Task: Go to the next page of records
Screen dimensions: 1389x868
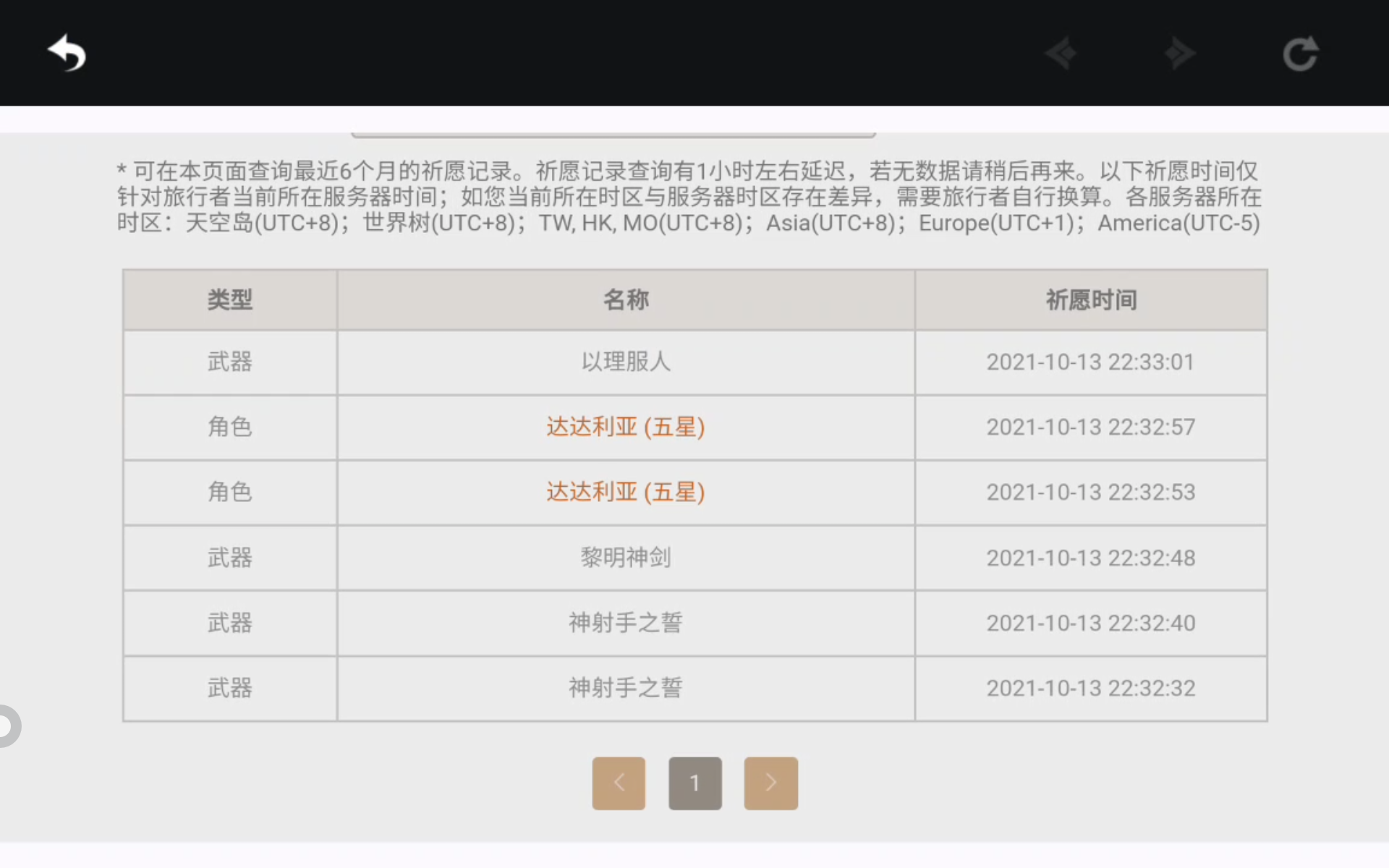Action: pos(770,783)
